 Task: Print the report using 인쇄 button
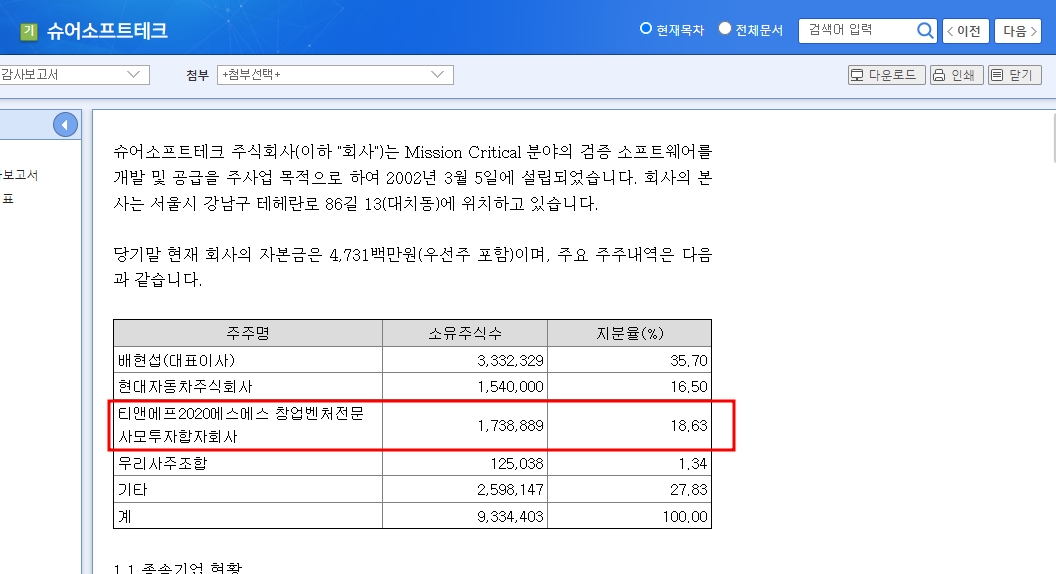tap(955, 75)
